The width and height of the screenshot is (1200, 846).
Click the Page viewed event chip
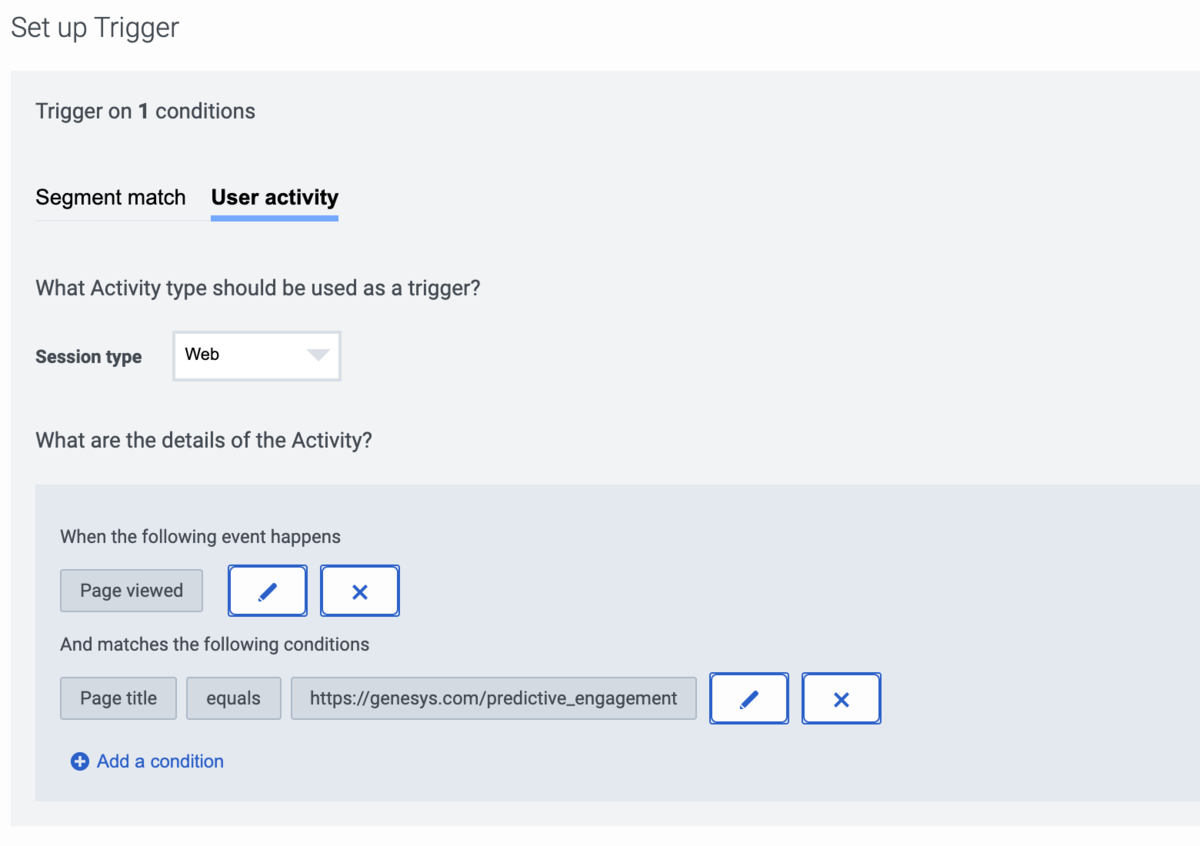(131, 591)
